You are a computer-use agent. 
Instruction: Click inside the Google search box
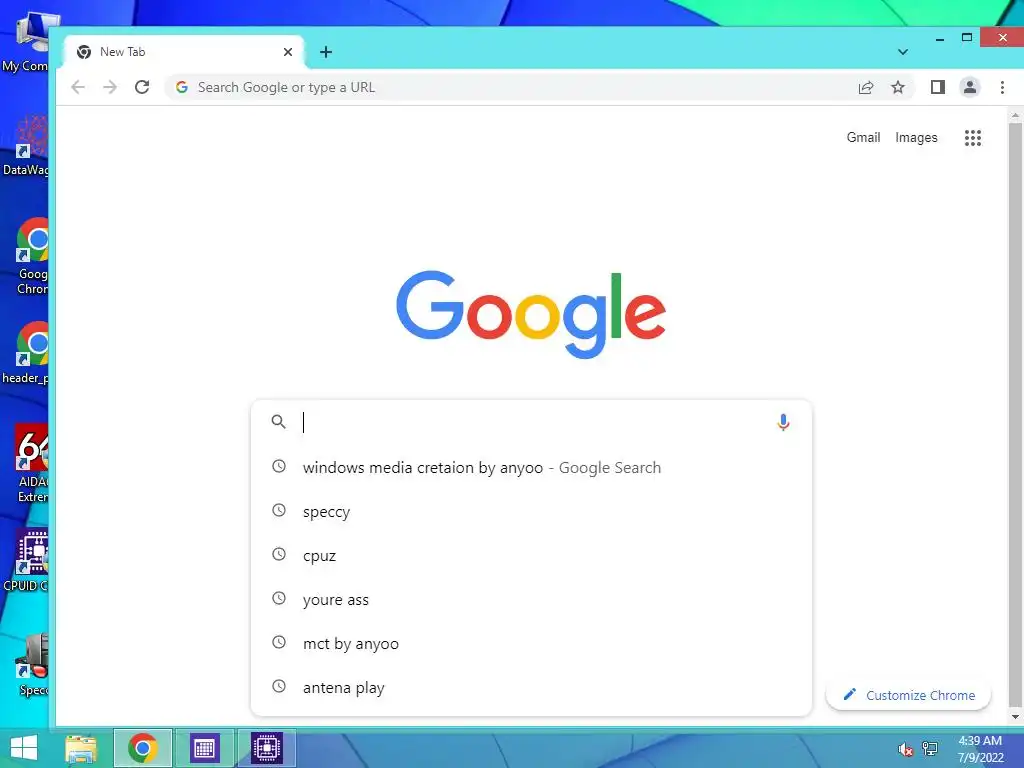[x=531, y=423]
